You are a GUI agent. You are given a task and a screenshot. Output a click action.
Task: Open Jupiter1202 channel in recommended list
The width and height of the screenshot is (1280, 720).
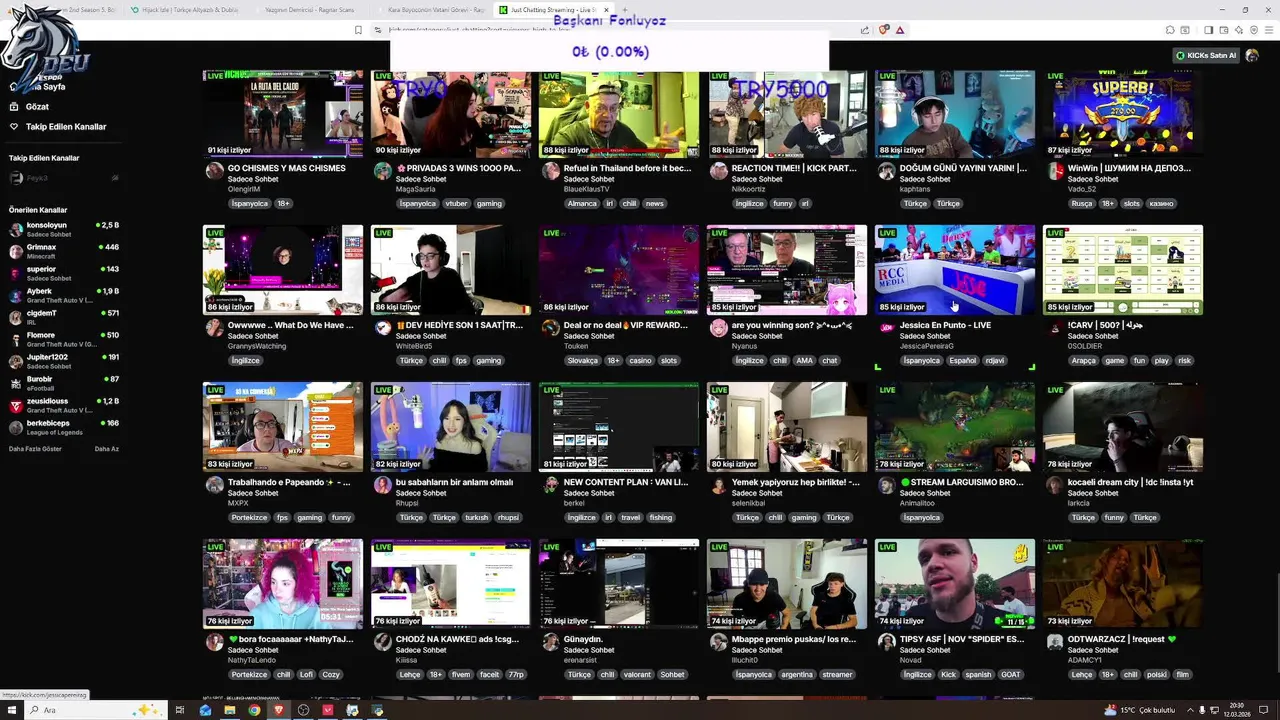[x=64, y=361]
